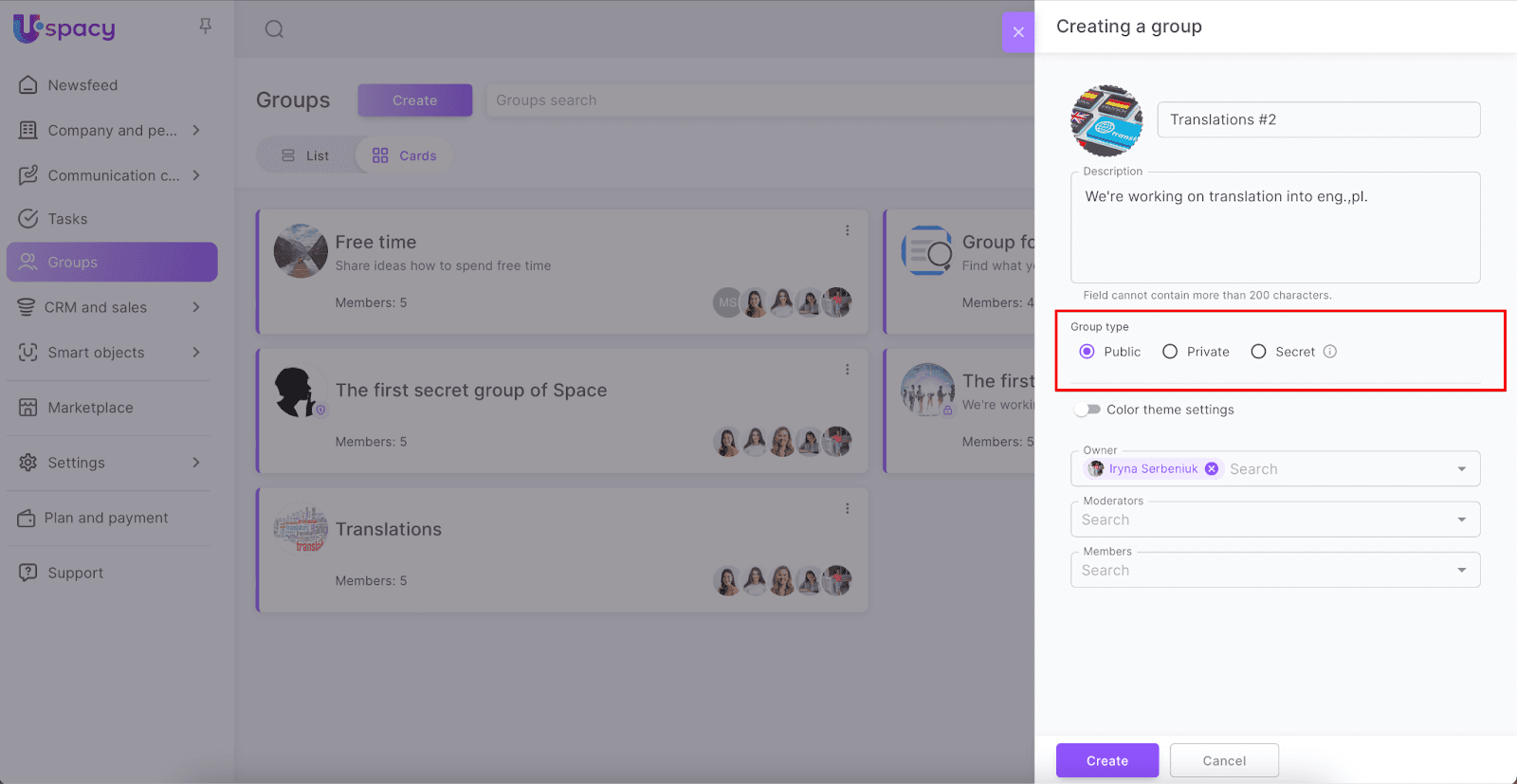This screenshot has height=784, width=1517.
Task: Select the Private group type
Action: point(1170,352)
